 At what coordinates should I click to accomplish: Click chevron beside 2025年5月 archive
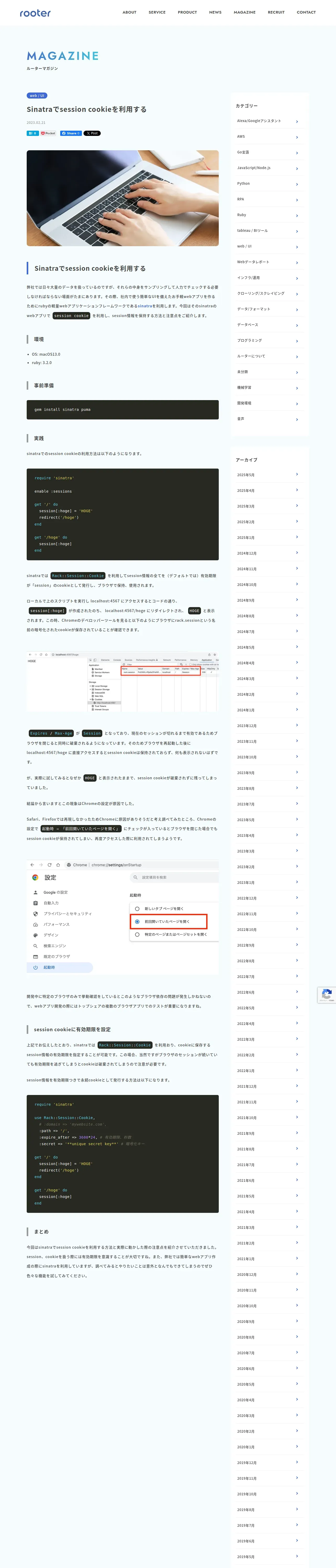[x=297, y=474]
